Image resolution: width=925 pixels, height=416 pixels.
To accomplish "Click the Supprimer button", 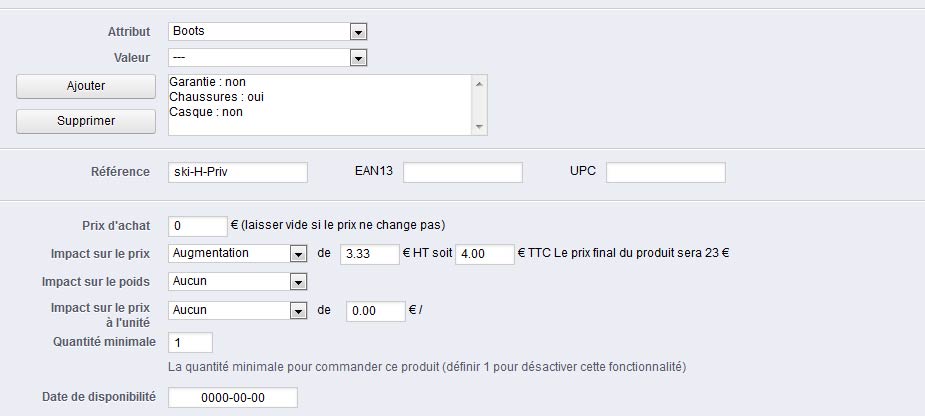I will click(x=86, y=121).
